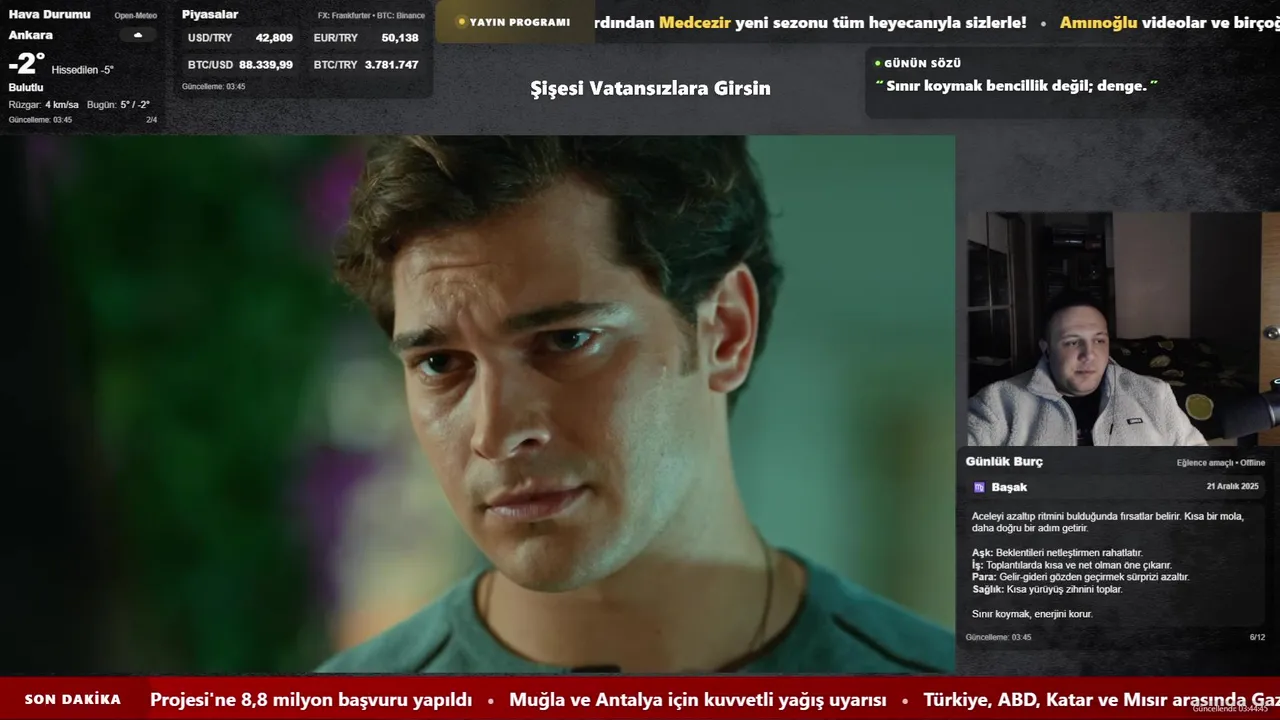Click the Virgo zodiac icon next to Başak
1280x720 pixels.
(x=979, y=488)
